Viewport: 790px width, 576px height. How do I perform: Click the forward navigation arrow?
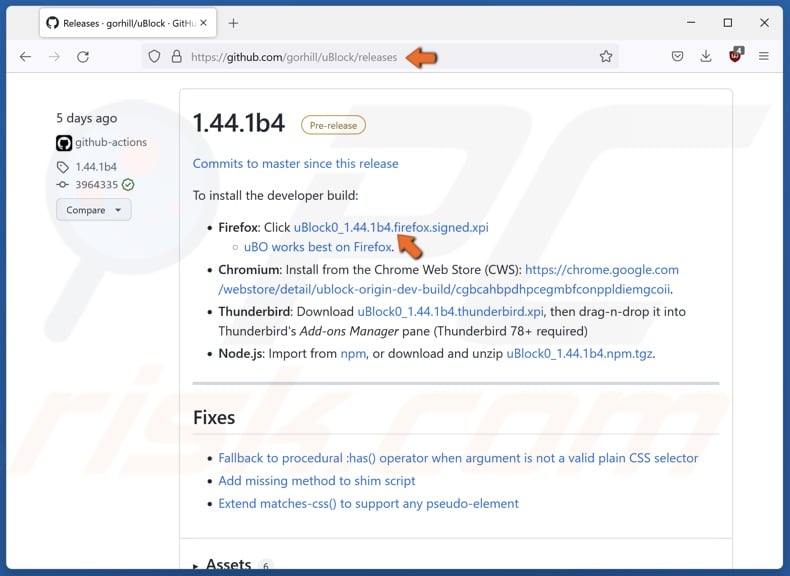54,57
